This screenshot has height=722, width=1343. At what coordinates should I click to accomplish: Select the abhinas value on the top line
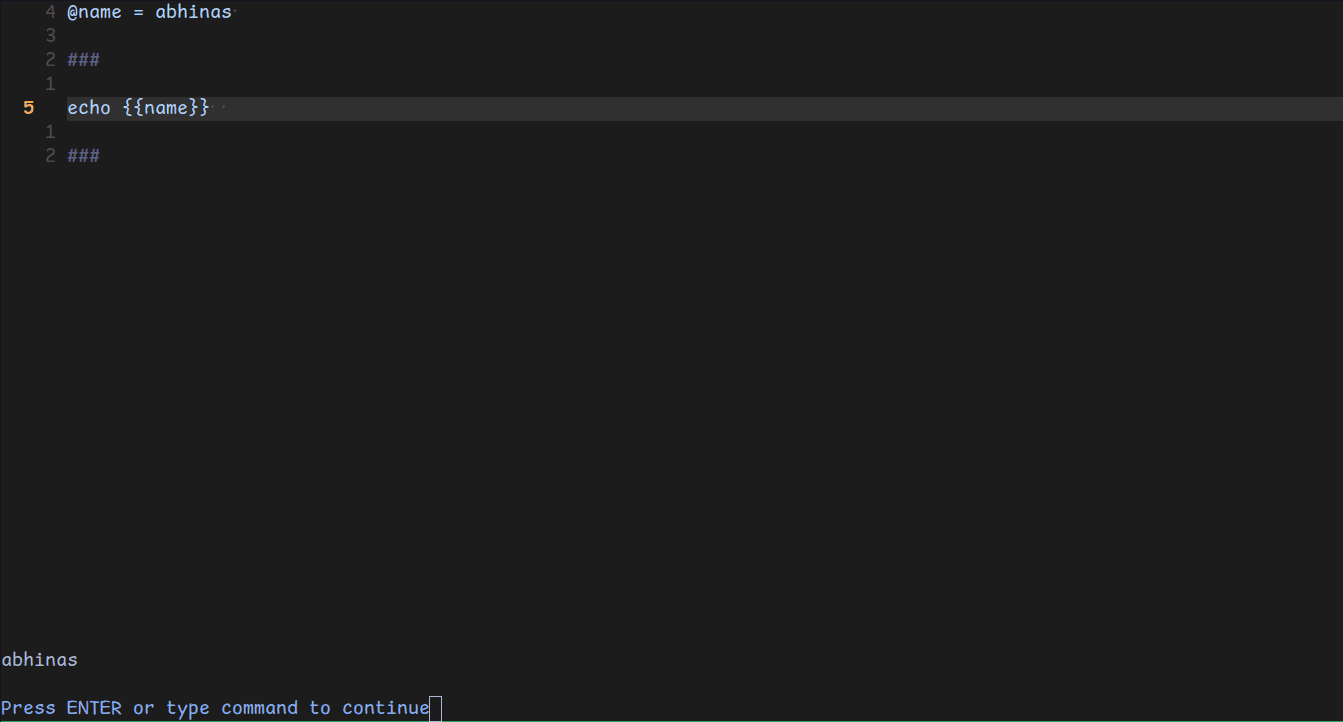click(194, 13)
